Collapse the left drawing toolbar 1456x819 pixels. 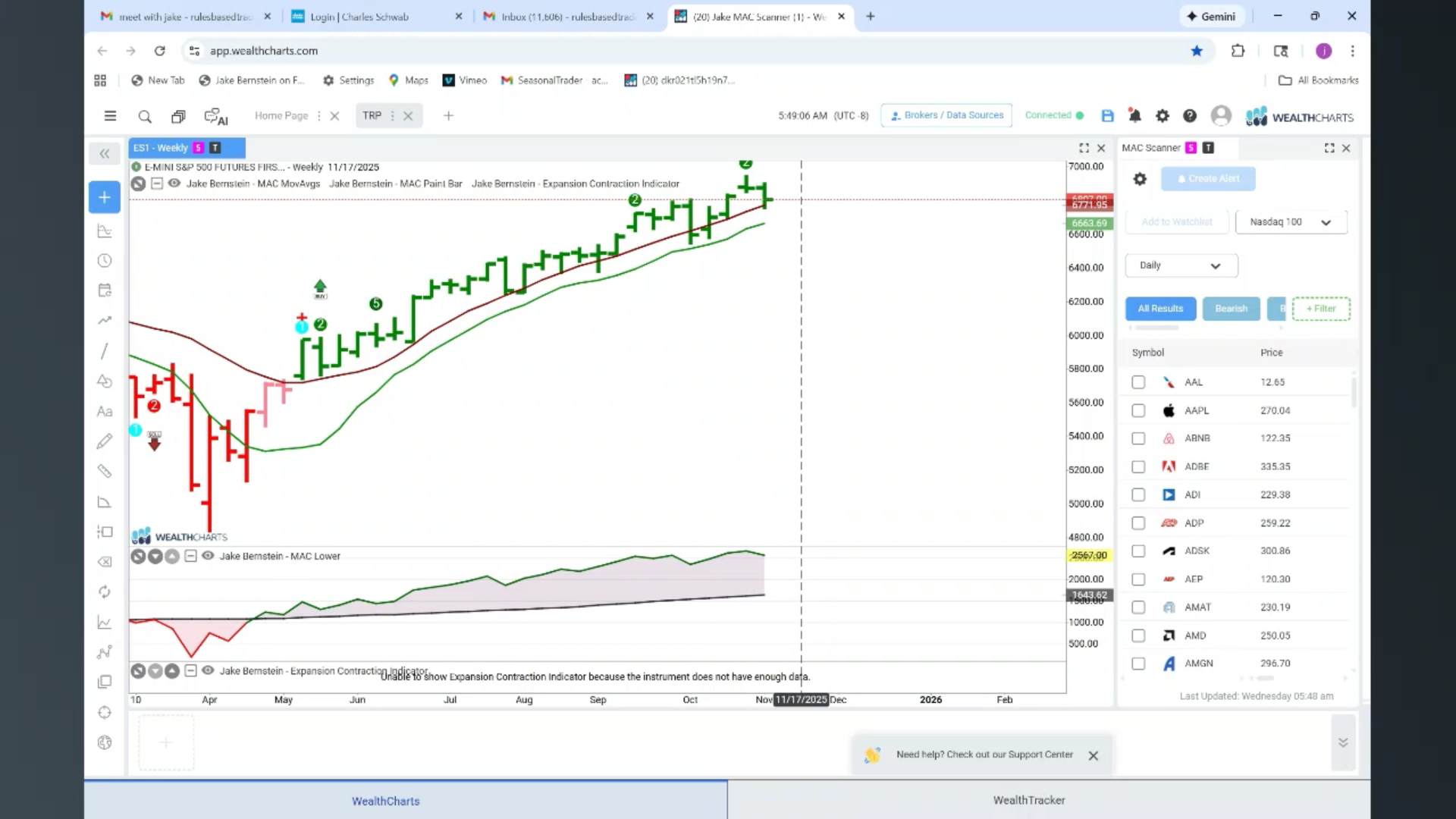pyautogui.click(x=105, y=154)
